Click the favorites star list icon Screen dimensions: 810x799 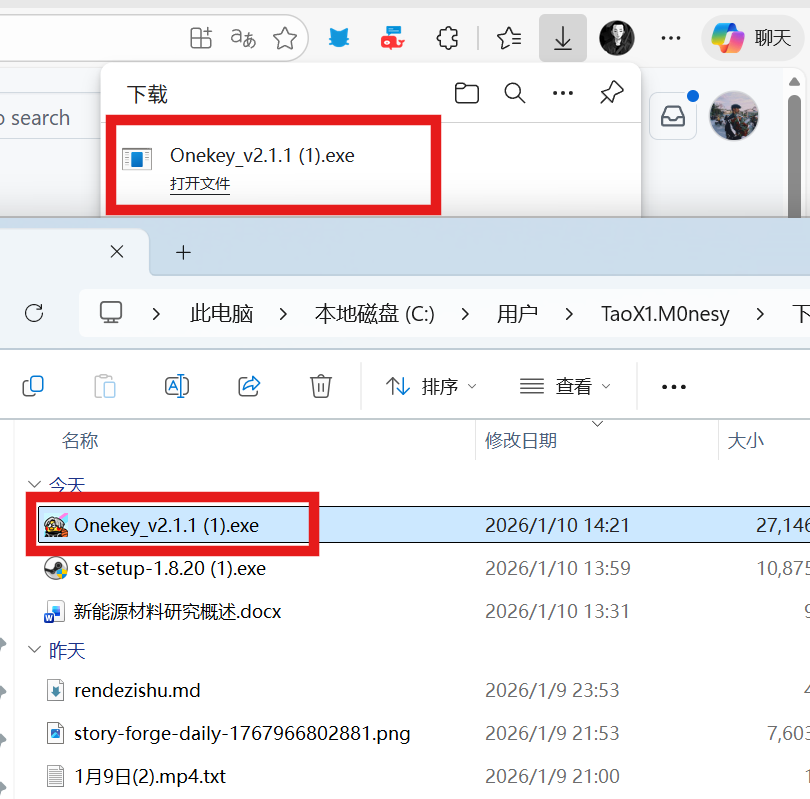click(509, 39)
